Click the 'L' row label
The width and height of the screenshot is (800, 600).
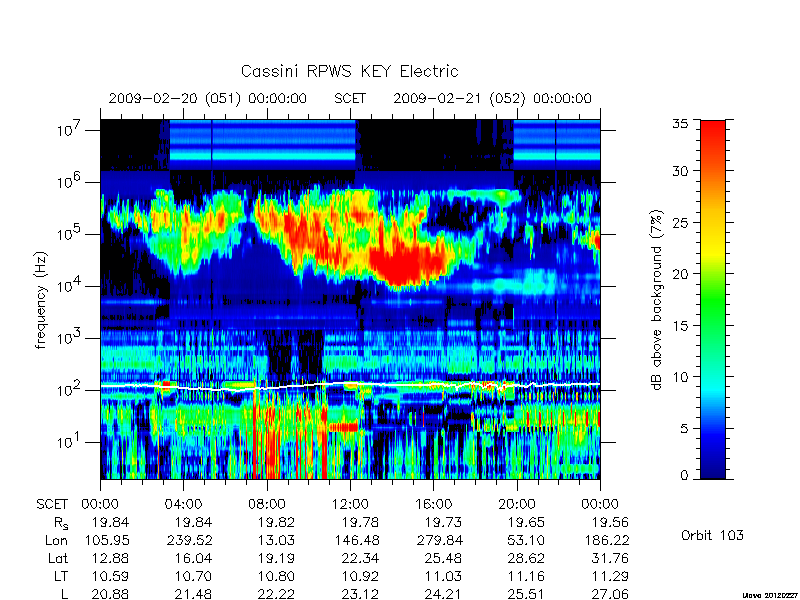pos(64,594)
